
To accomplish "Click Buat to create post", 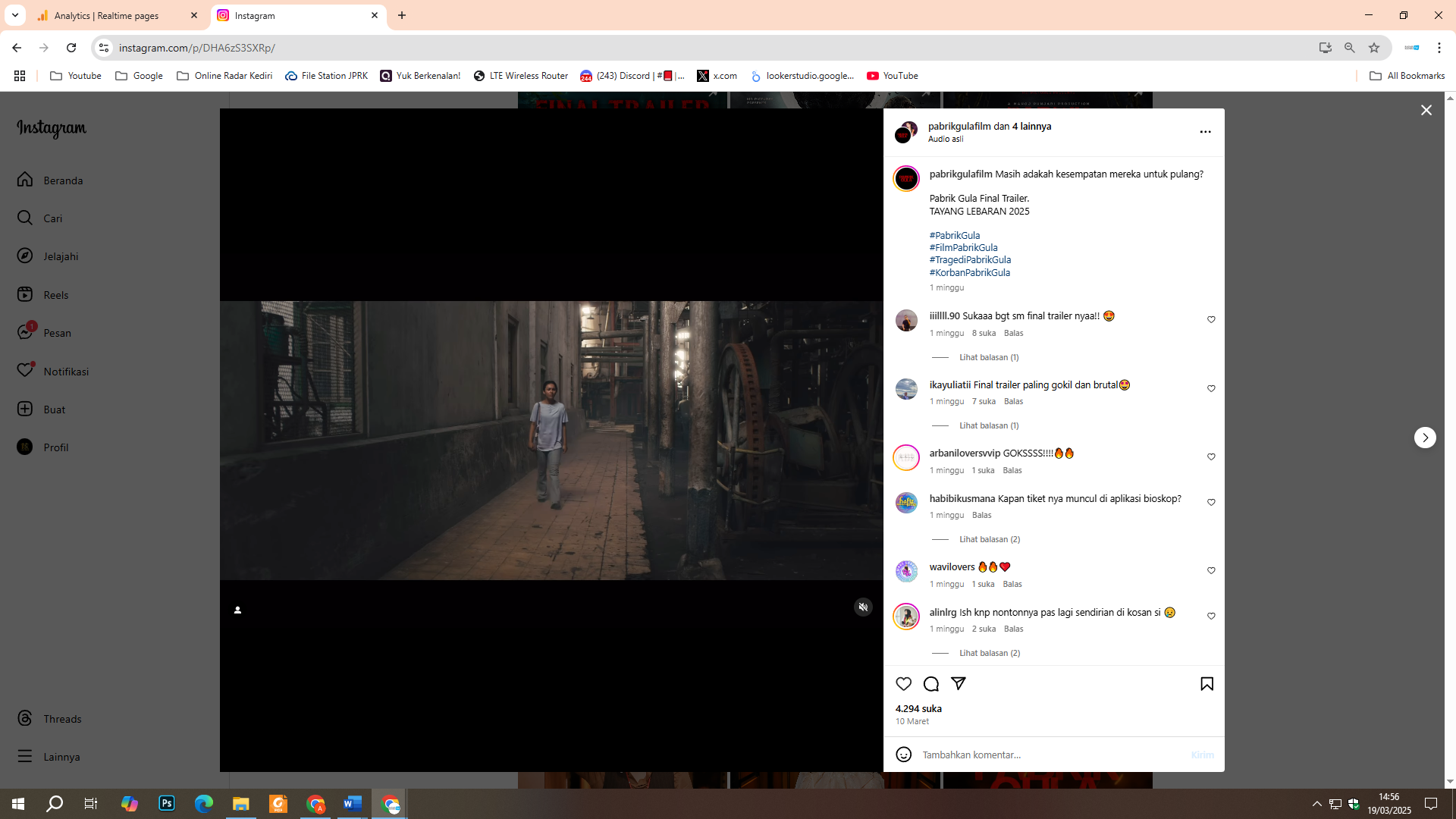I will pos(41,409).
